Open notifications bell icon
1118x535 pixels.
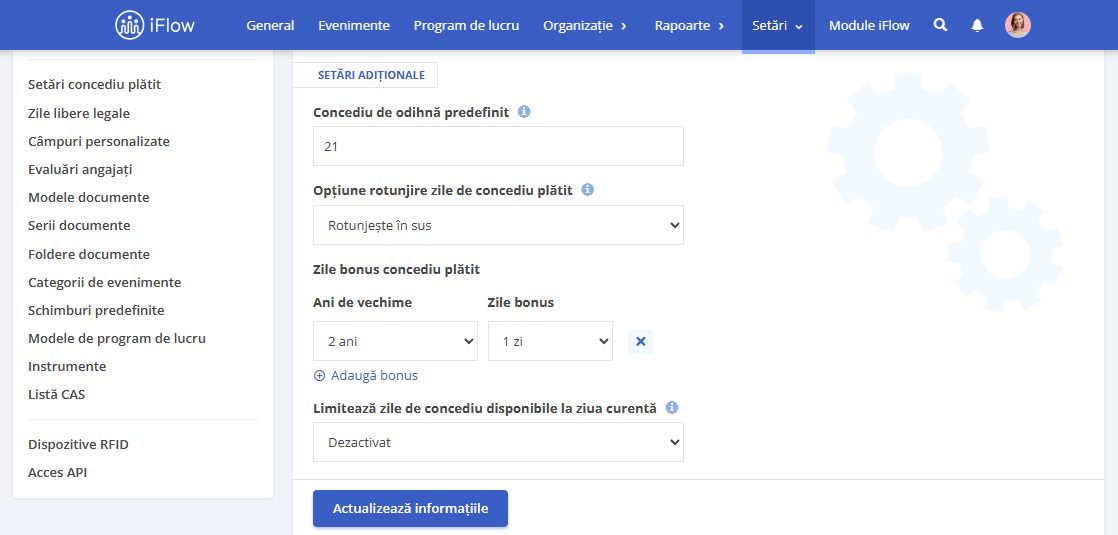click(977, 25)
